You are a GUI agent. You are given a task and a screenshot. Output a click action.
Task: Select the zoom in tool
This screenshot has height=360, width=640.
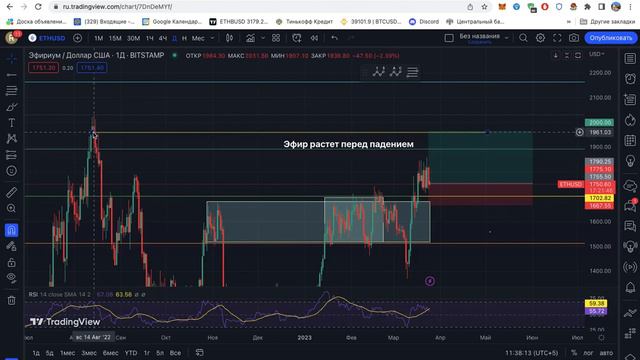coord(11,209)
